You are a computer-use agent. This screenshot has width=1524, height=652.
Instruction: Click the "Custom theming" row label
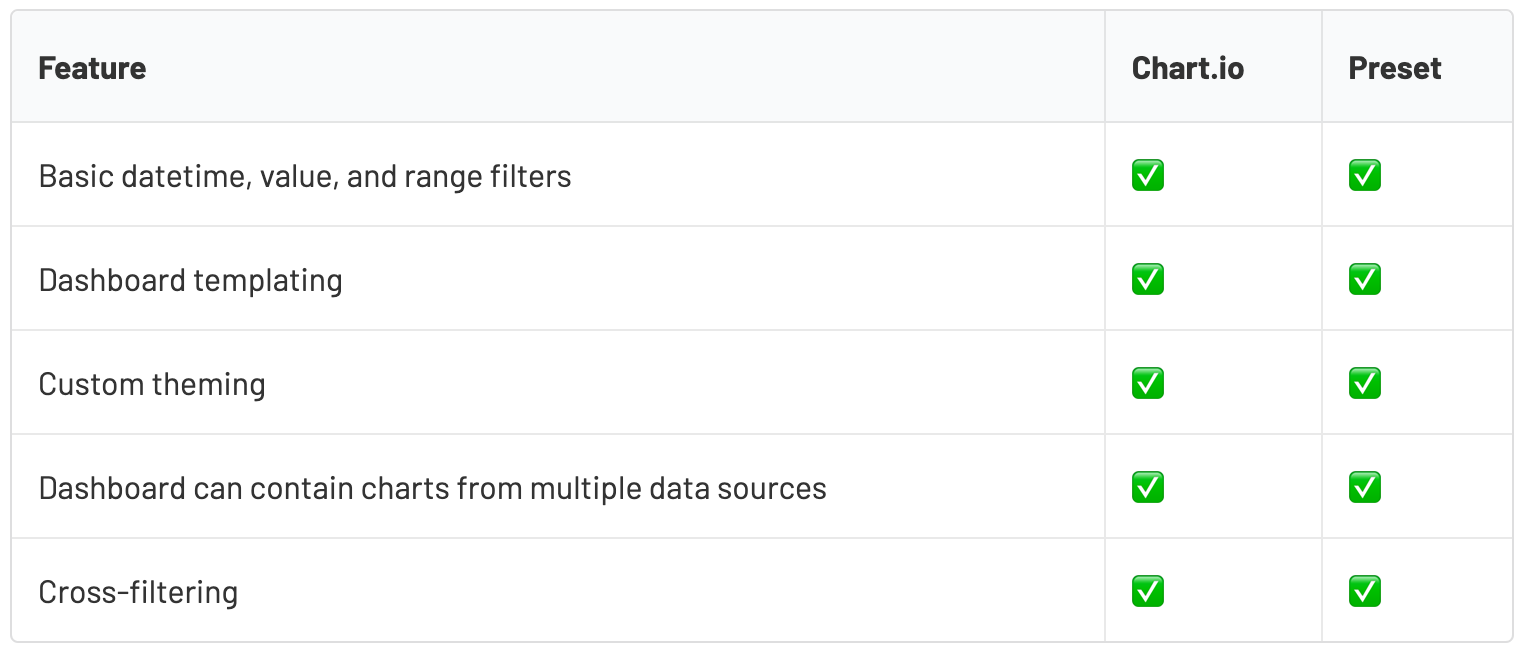(x=152, y=385)
